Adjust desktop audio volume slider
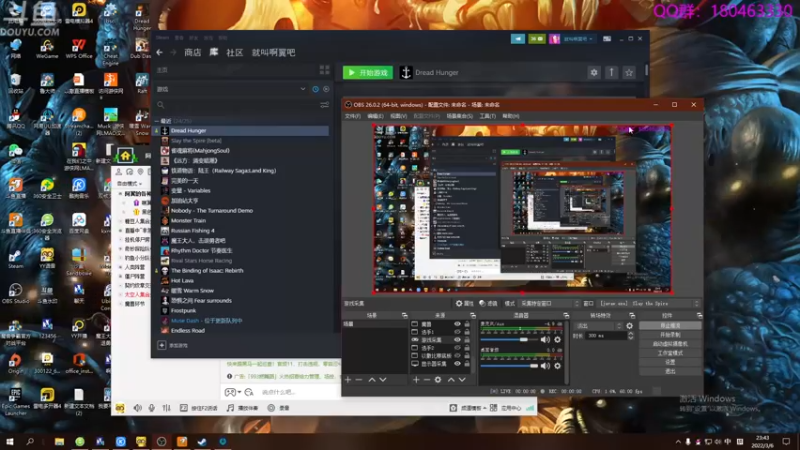 [509, 365]
